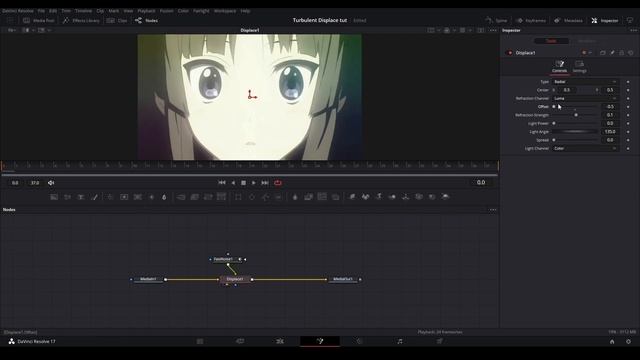This screenshot has height=360, width=640.
Task: Mute audio with the speaker icon
Action: (x=51, y=183)
